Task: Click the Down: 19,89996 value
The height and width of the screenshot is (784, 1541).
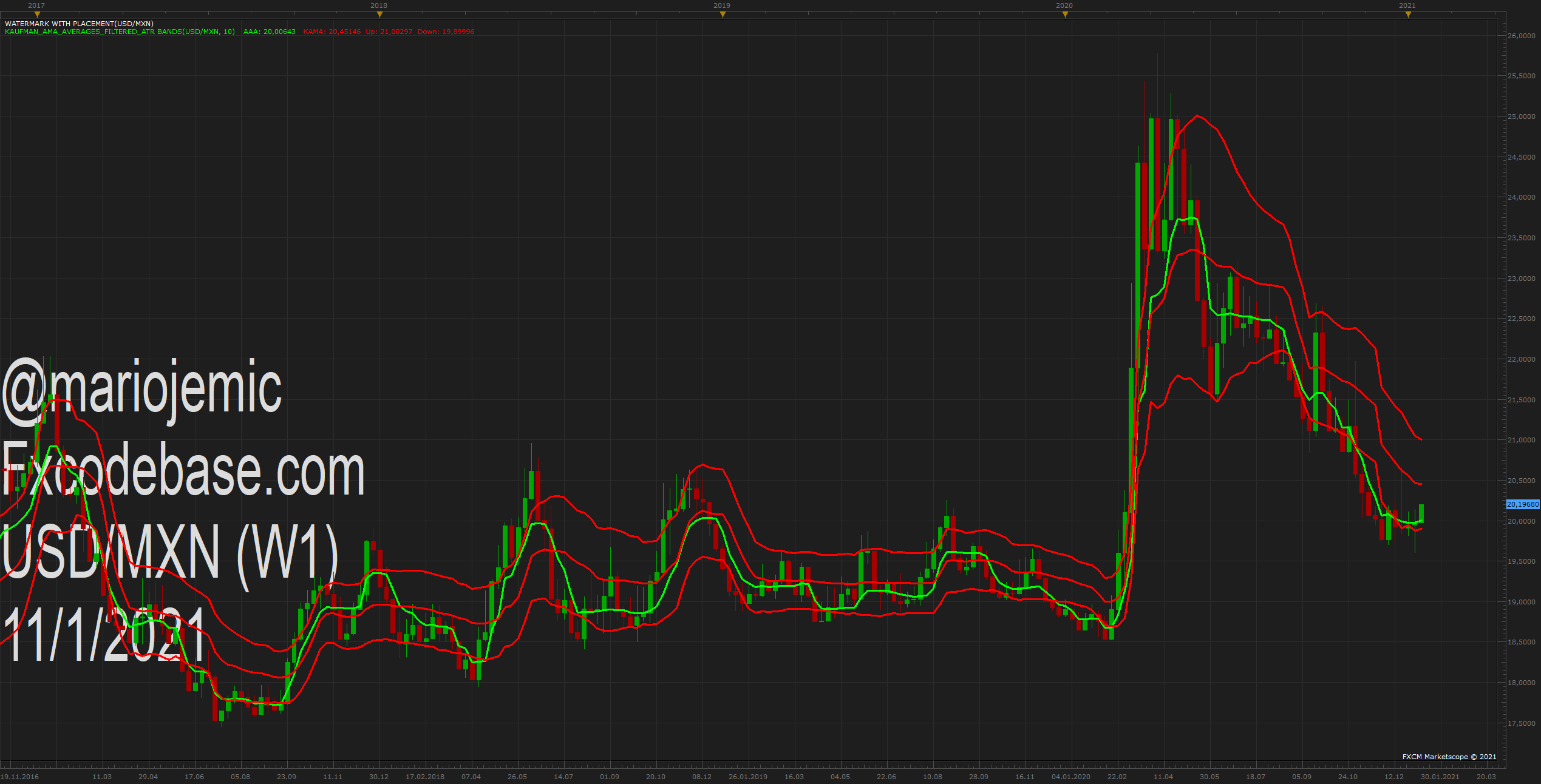Action: [446, 32]
